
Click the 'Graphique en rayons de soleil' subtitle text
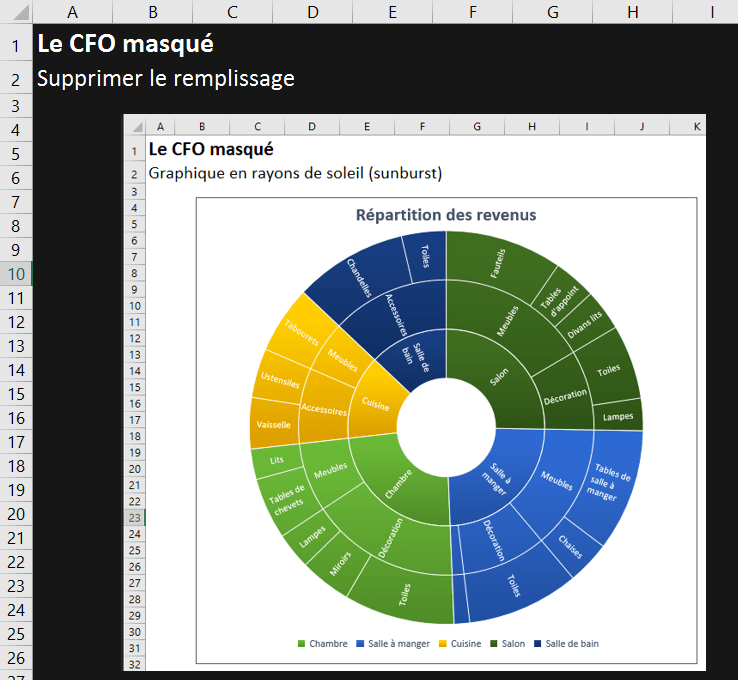pos(295,173)
